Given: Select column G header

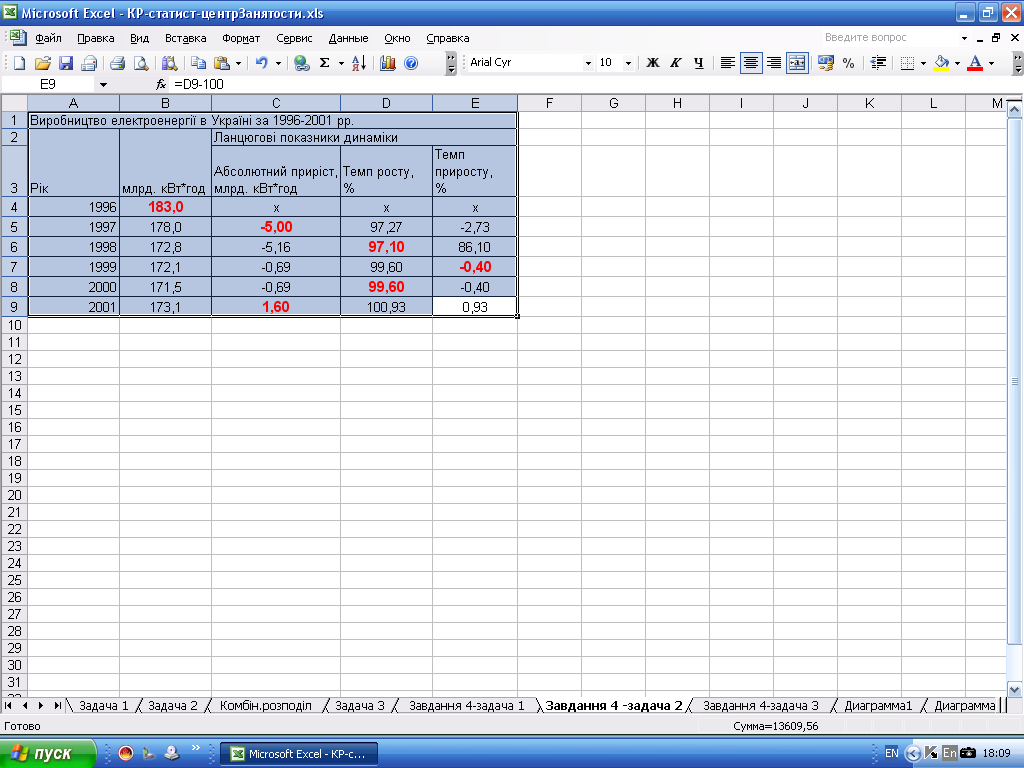Looking at the screenshot, I should 613,103.
